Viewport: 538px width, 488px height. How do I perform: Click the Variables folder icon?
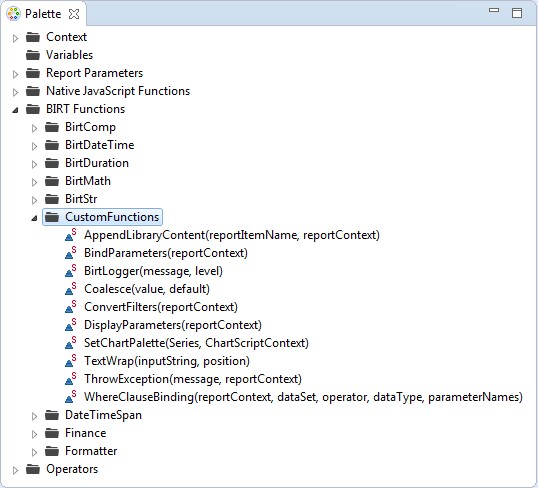(33, 55)
